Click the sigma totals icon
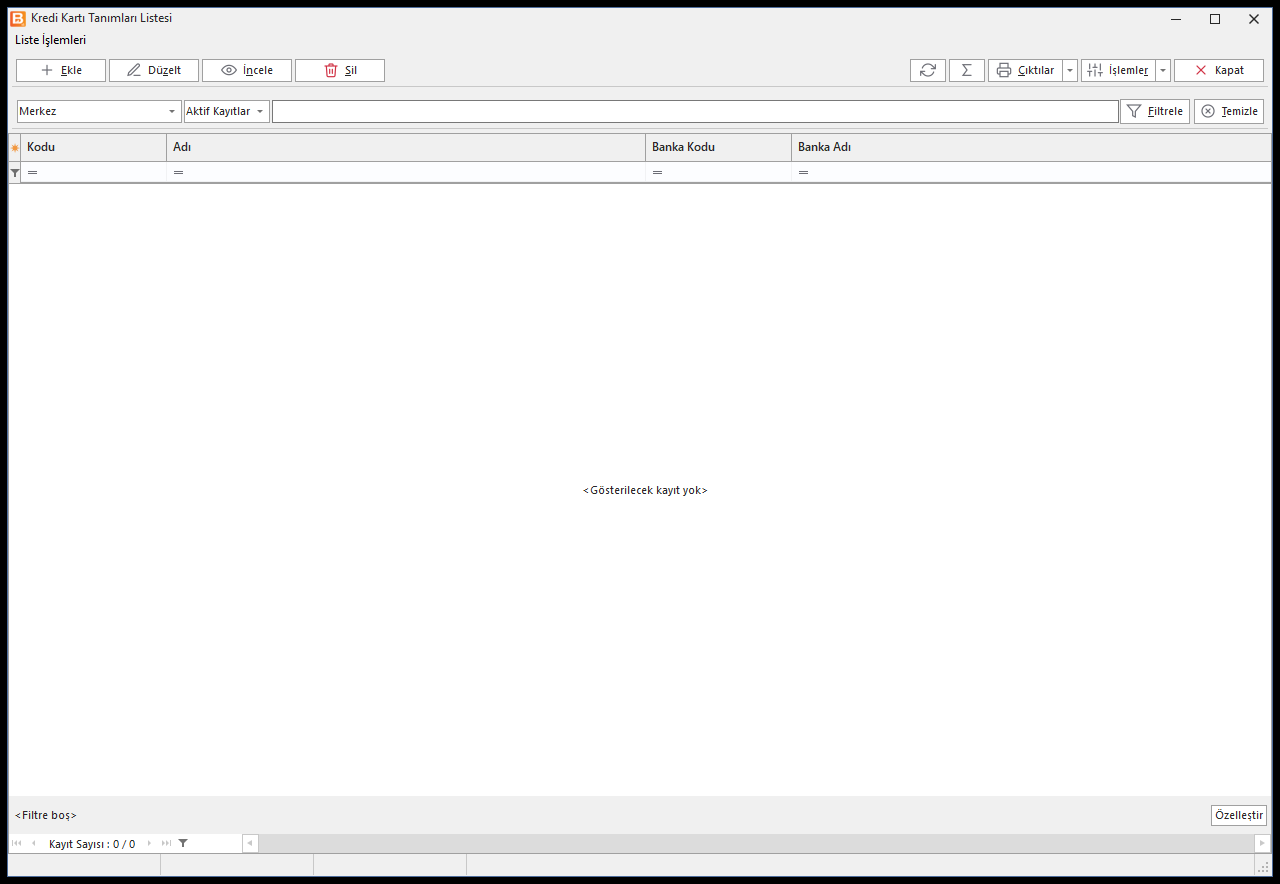Viewport: 1280px width, 884px height. (967, 70)
